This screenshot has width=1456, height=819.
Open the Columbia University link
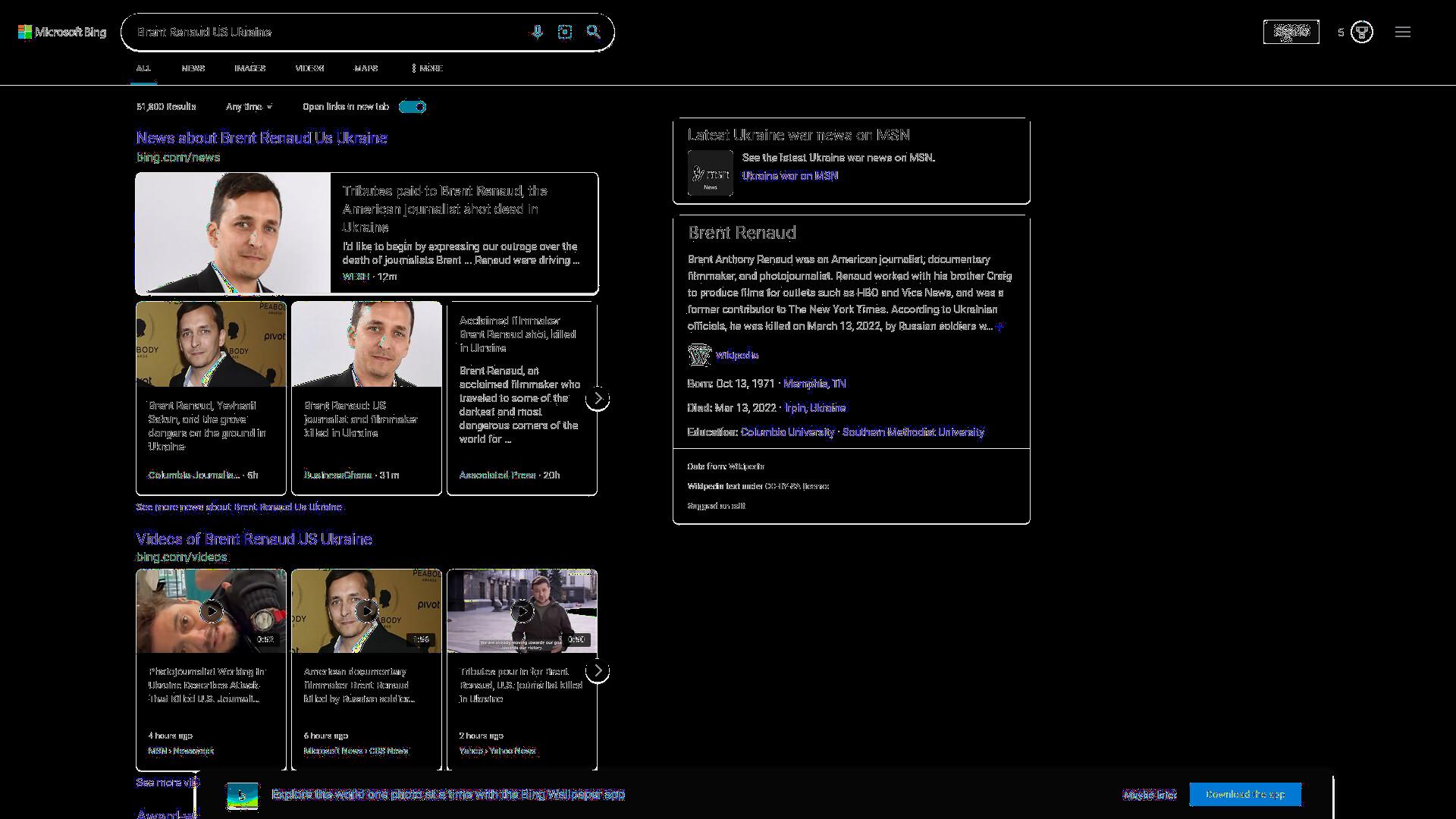pyautogui.click(x=787, y=432)
